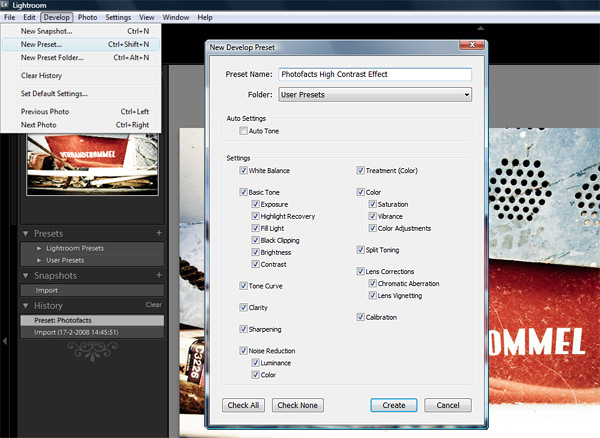Close the open Develop menu
The width and height of the screenshot is (600, 438).
(57, 17)
